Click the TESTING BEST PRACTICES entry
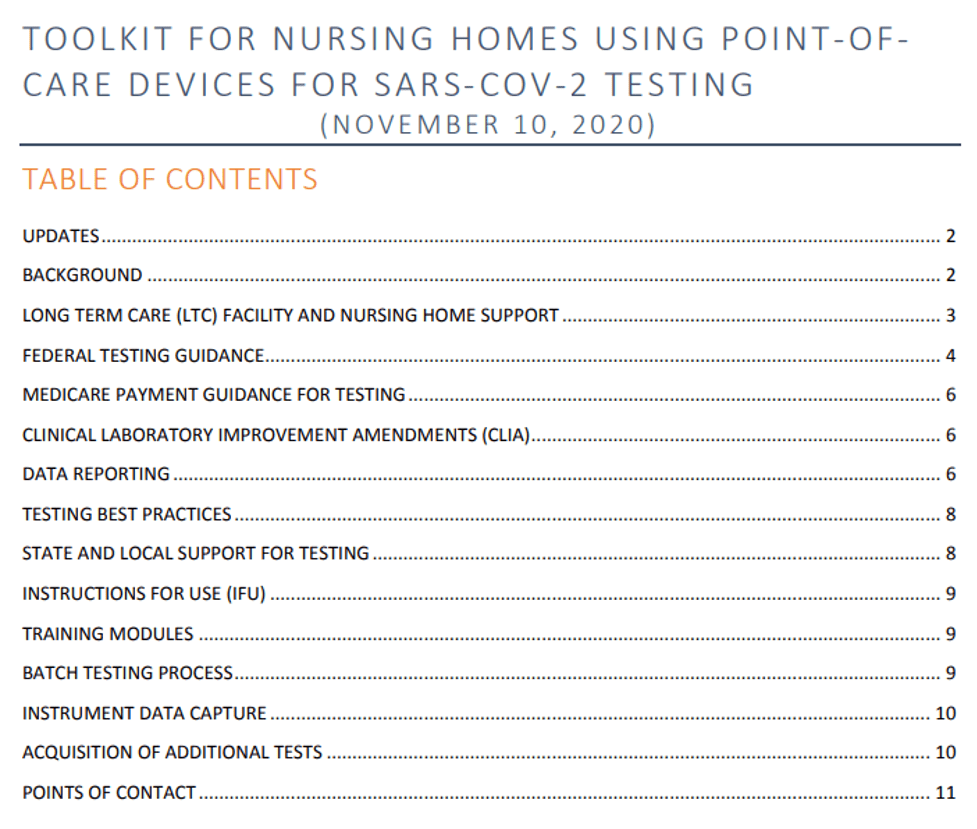The width and height of the screenshot is (977, 829). 127,514
